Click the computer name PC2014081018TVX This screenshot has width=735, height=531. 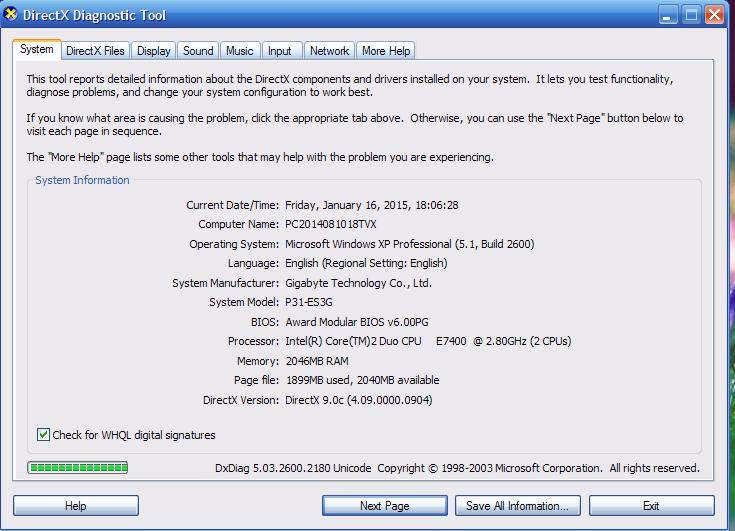coord(330,224)
